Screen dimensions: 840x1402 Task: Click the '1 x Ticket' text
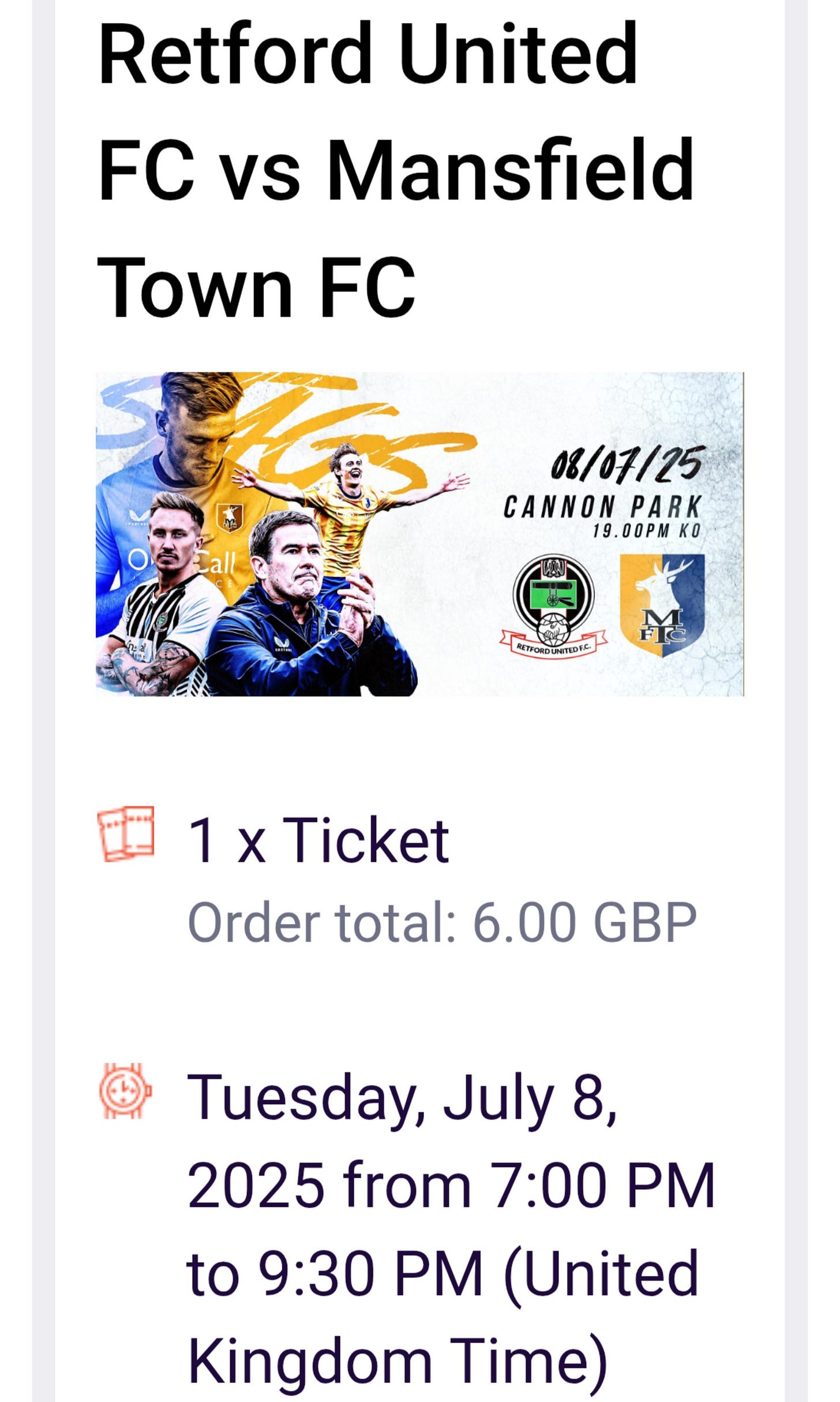318,840
